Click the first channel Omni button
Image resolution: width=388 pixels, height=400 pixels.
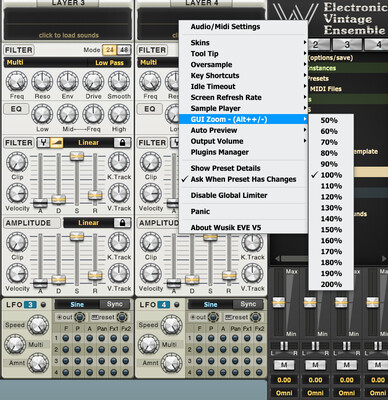click(284, 393)
